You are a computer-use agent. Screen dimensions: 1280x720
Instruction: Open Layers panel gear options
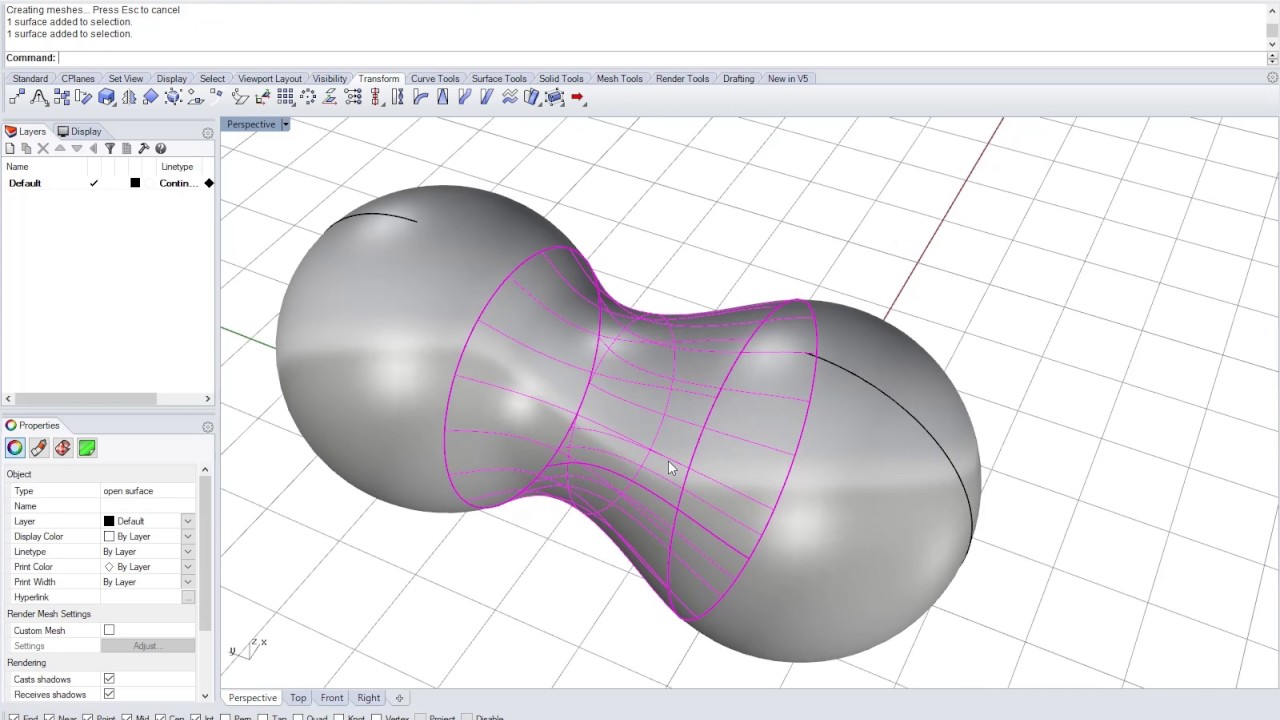[208, 132]
